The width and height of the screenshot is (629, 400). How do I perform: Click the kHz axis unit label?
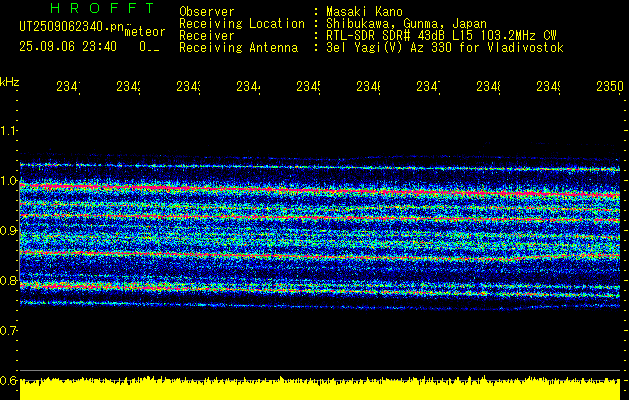(9, 83)
